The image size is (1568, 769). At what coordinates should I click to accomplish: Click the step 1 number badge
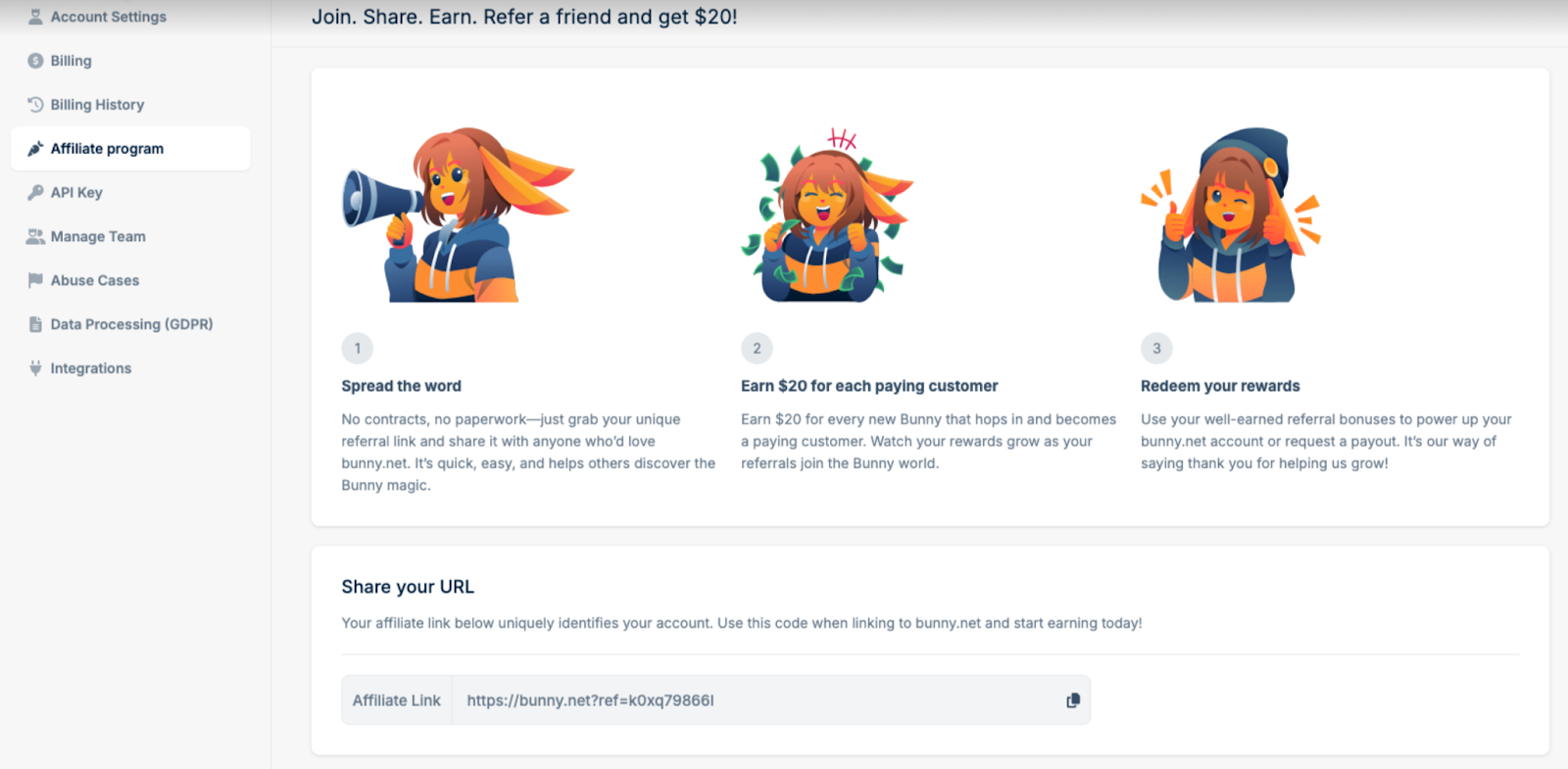click(357, 348)
